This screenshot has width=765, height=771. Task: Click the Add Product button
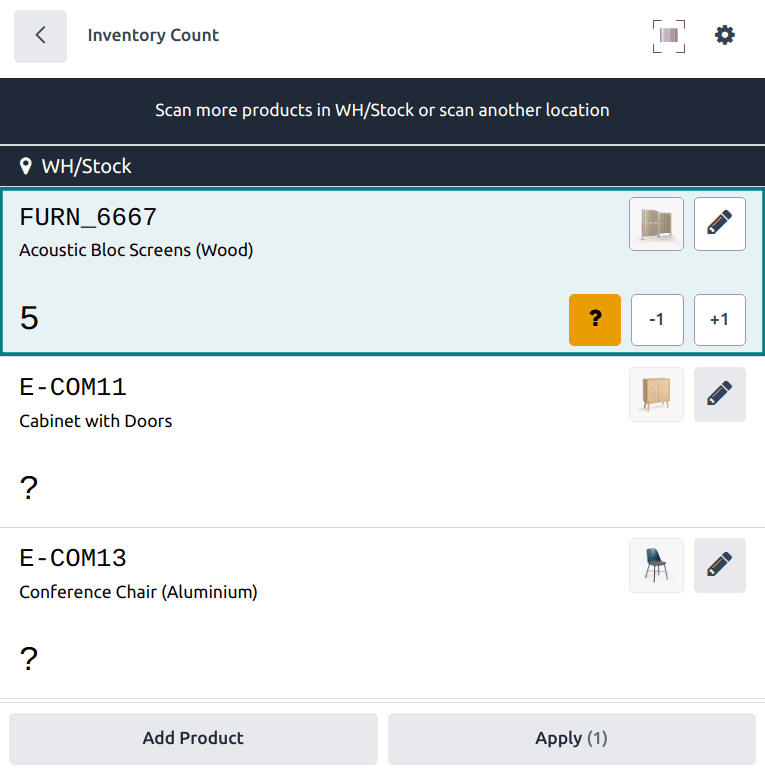pos(193,739)
